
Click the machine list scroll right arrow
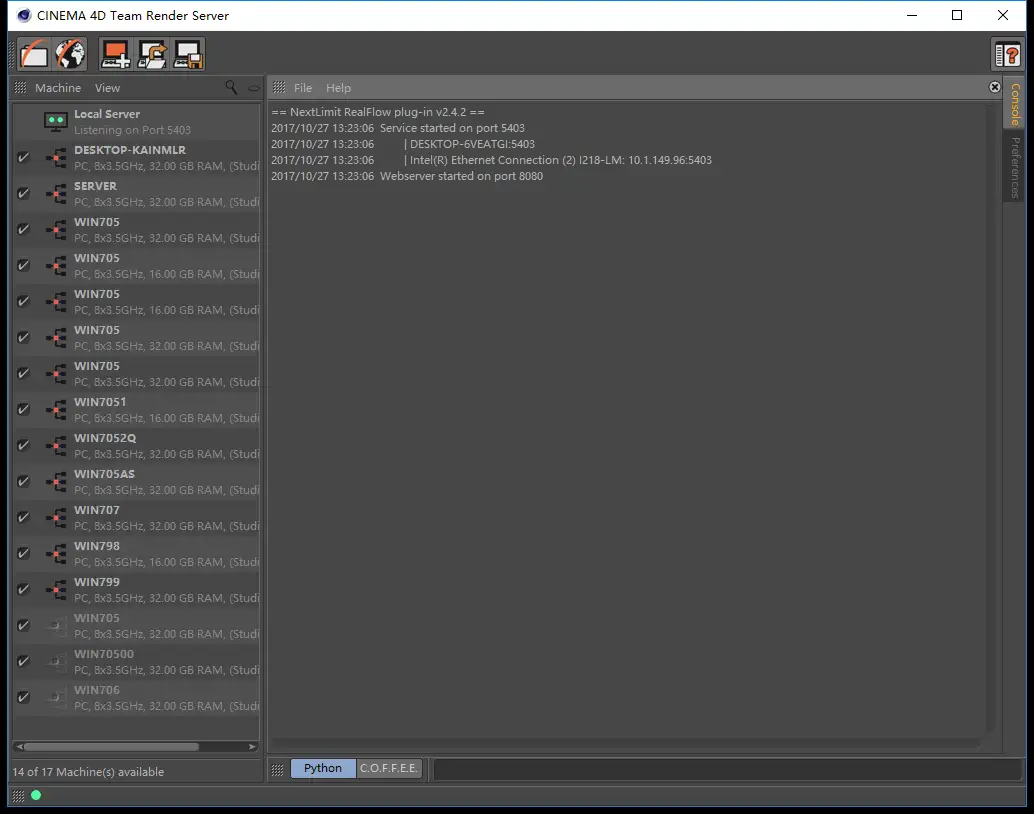tap(252, 747)
